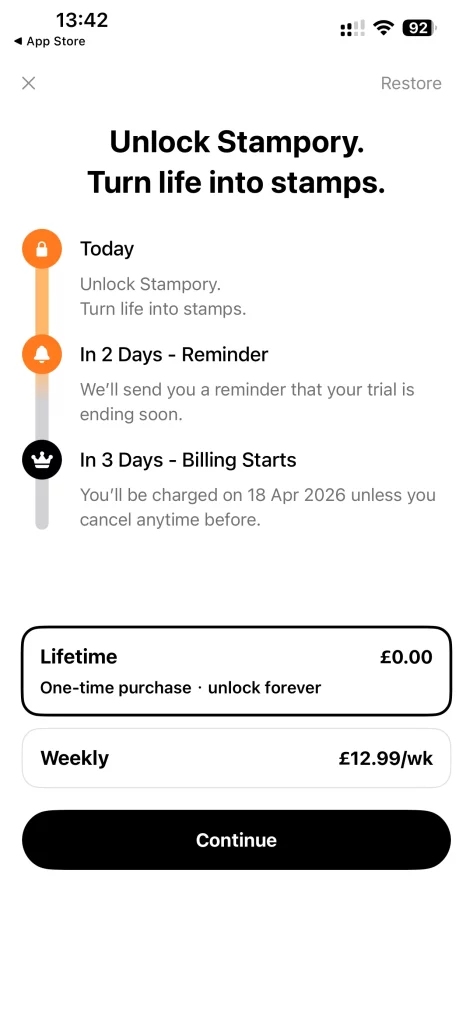Tap the £0.00 Lifetime price
This screenshot has height=1024, width=473.
point(406,656)
